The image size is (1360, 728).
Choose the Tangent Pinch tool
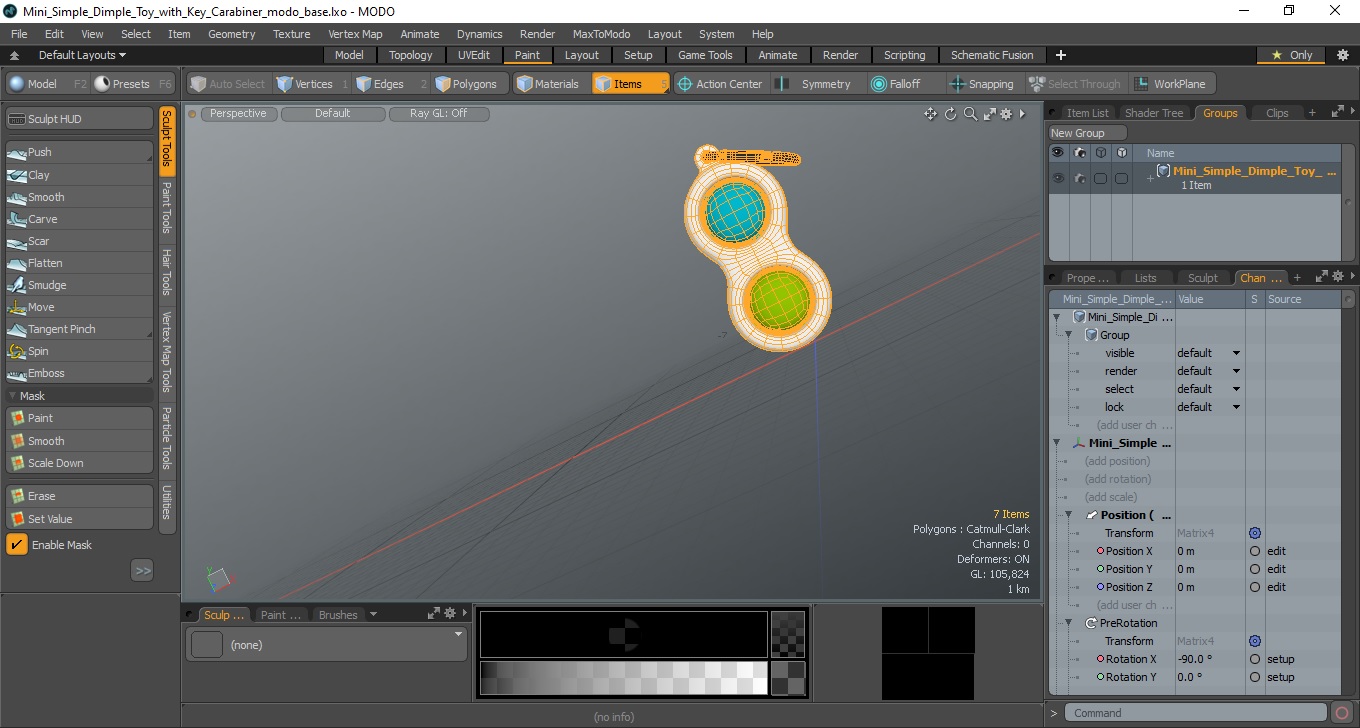pos(80,329)
